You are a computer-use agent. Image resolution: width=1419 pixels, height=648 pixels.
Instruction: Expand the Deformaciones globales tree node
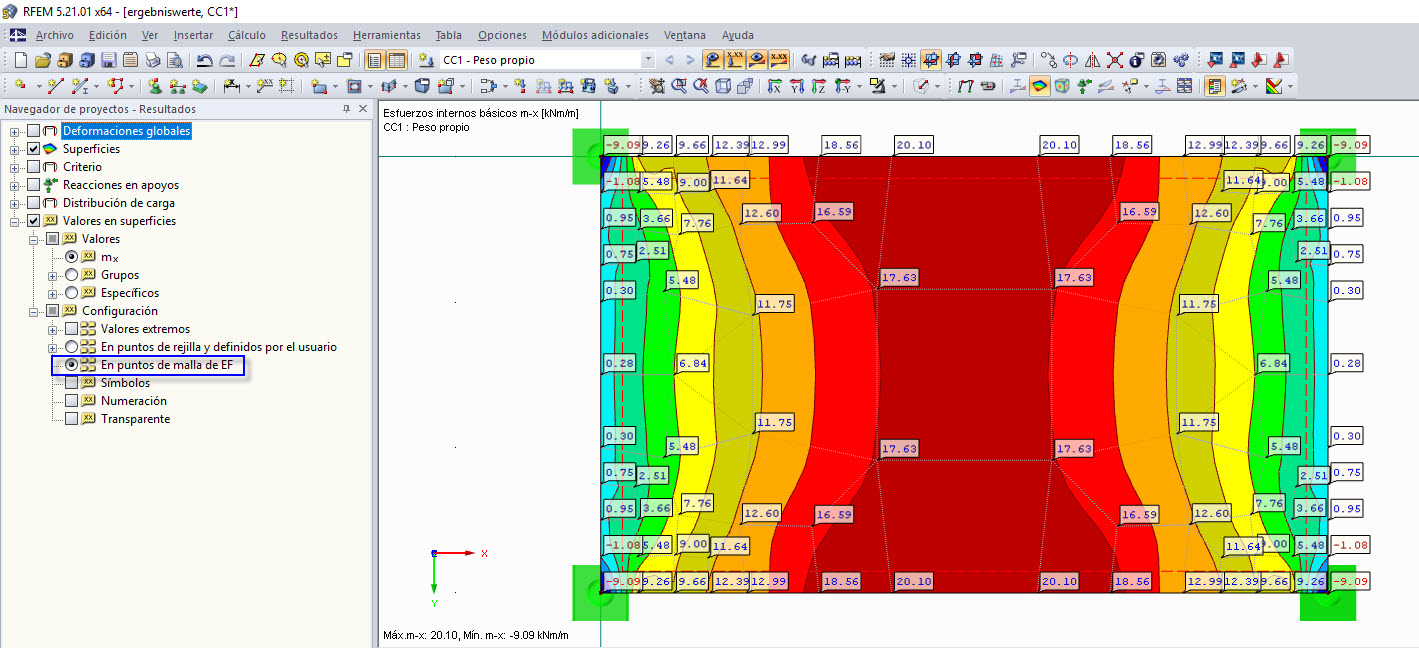[x=14, y=131]
